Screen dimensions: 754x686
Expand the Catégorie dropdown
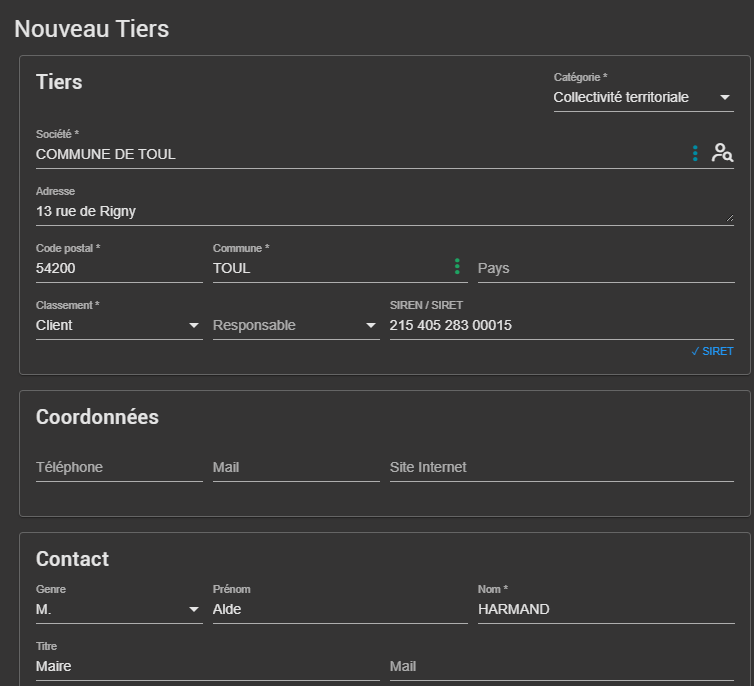click(x=643, y=98)
